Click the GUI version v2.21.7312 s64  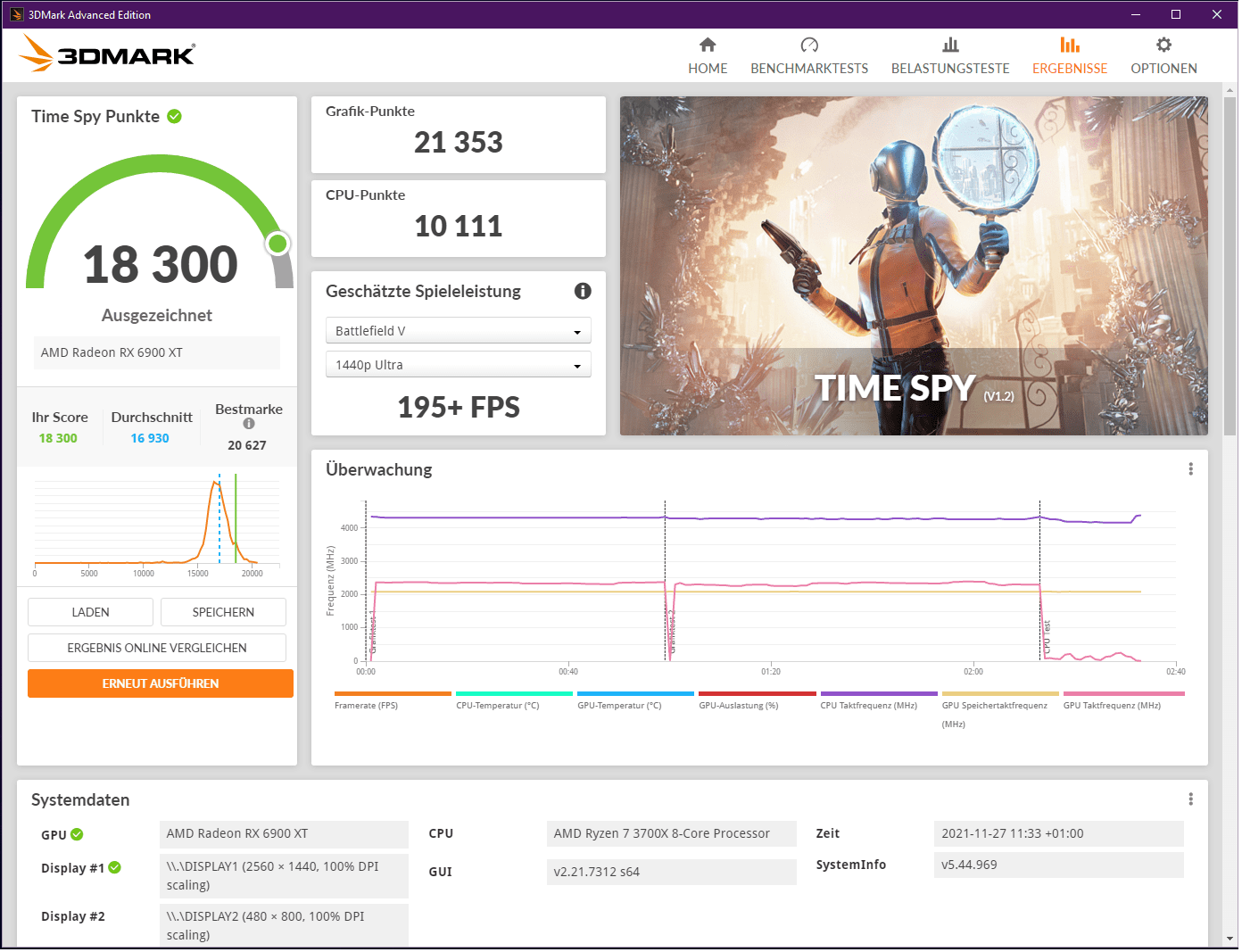coord(672,872)
